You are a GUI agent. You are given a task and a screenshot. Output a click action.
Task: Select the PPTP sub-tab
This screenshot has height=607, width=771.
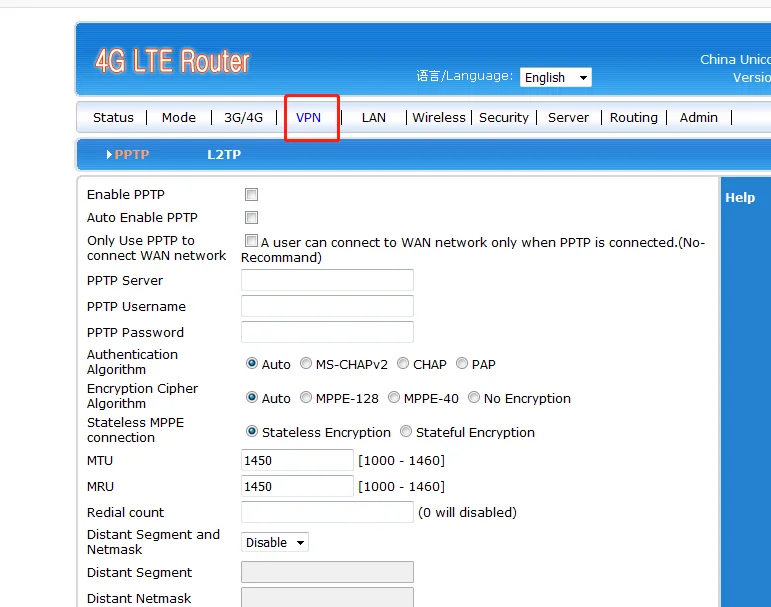131,154
